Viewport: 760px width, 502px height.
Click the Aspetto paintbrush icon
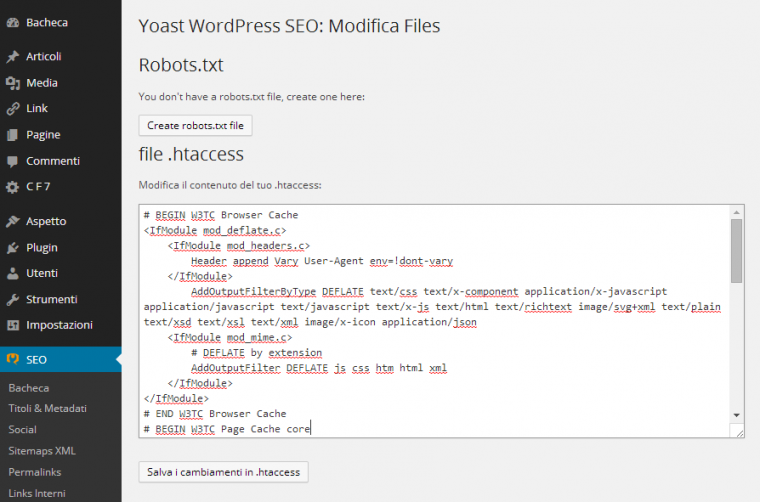[x=13, y=221]
